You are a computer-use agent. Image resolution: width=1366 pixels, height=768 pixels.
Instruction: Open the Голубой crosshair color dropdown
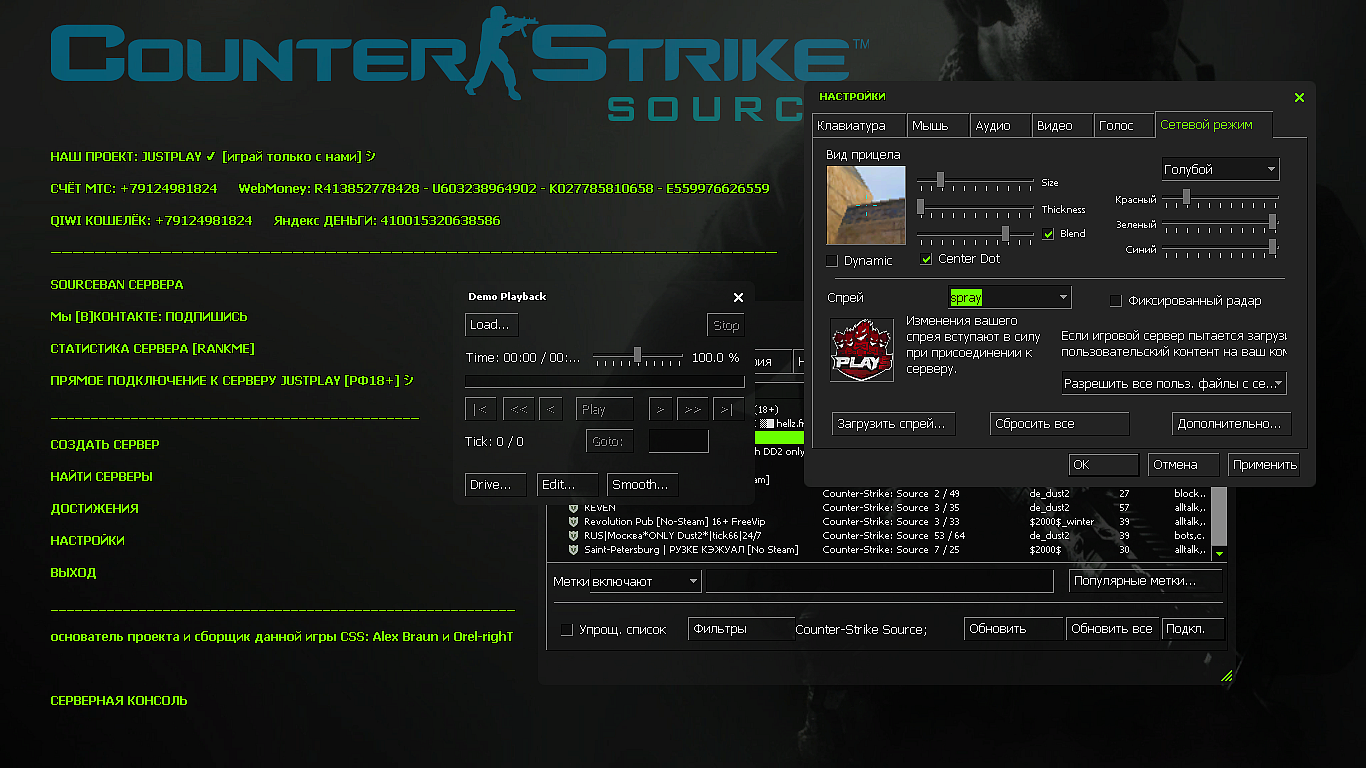click(x=1220, y=170)
